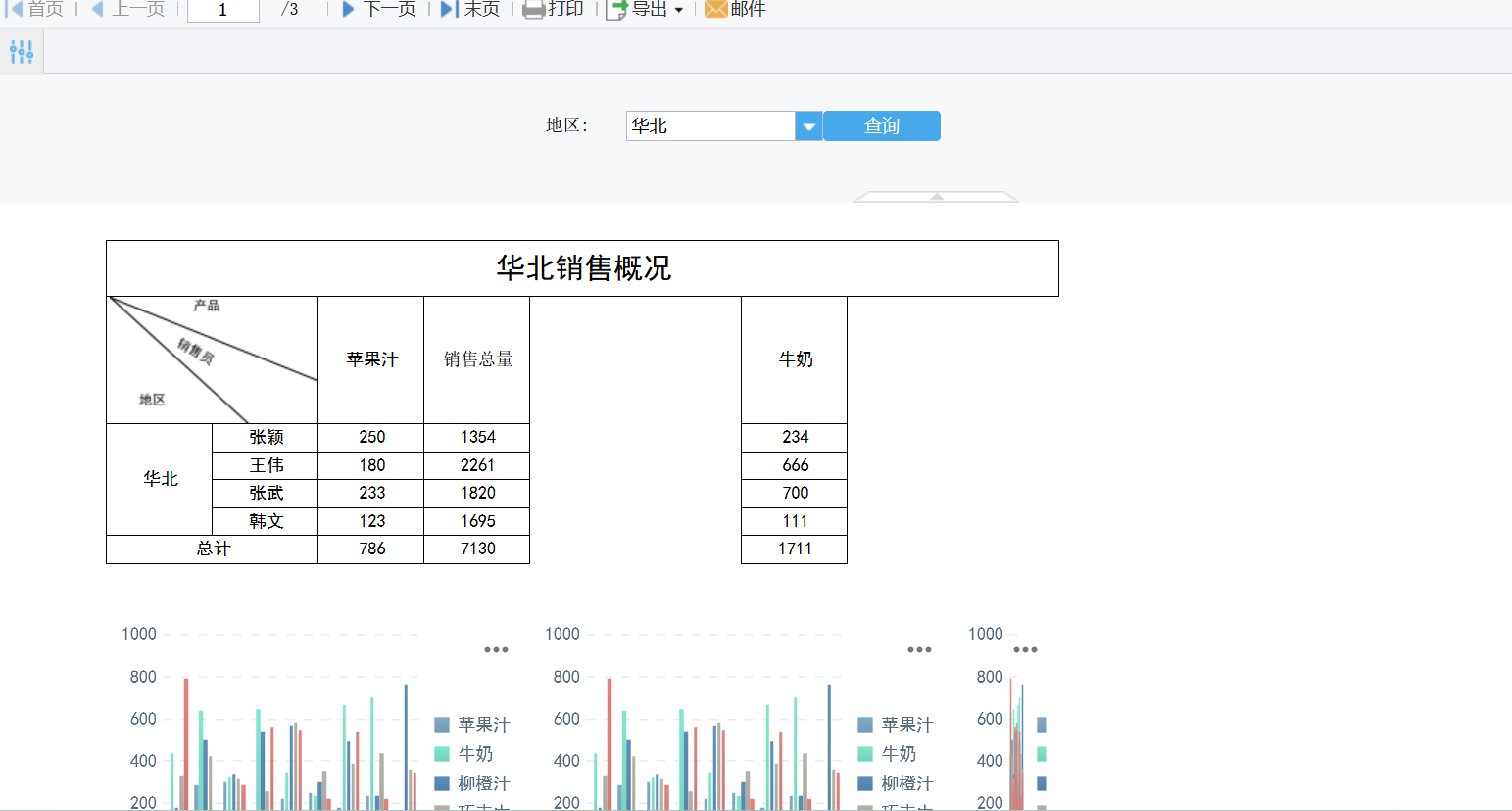
Task: Toggle 牛奶 legend in first chart
Action: coord(463,754)
